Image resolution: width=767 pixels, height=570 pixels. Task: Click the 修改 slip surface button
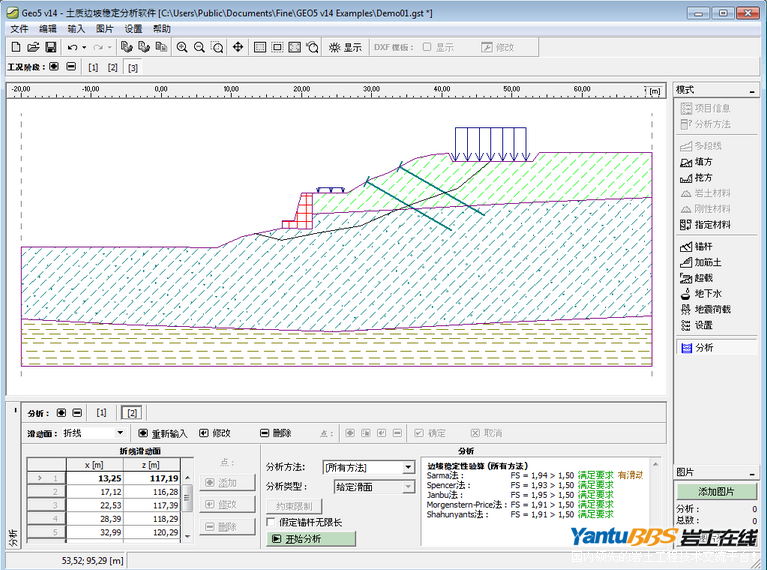click(215, 433)
